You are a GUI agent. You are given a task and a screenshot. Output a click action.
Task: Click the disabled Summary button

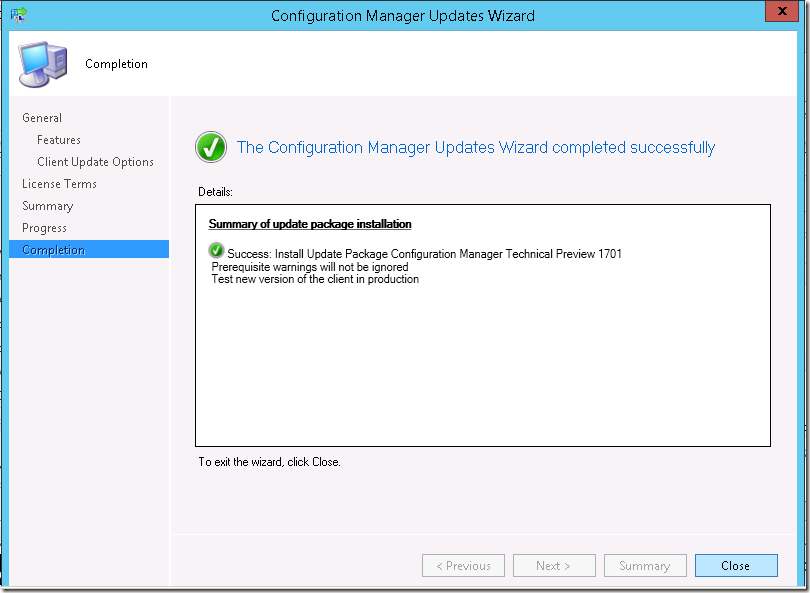click(x=645, y=566)
